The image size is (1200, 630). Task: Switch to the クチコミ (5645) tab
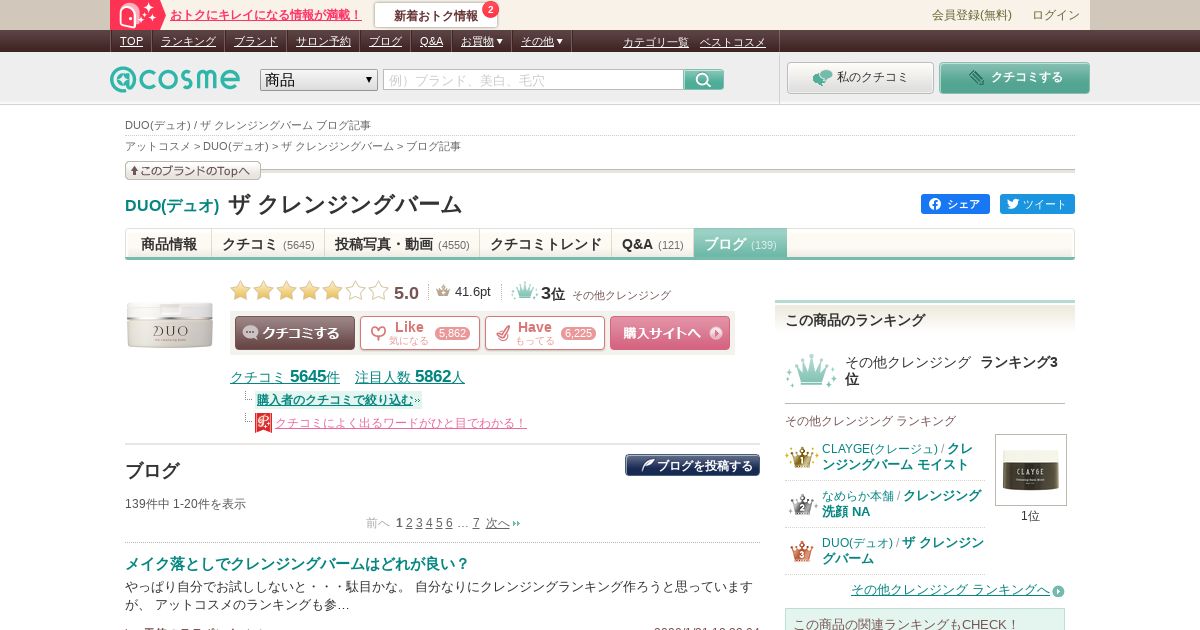(268, 244)
